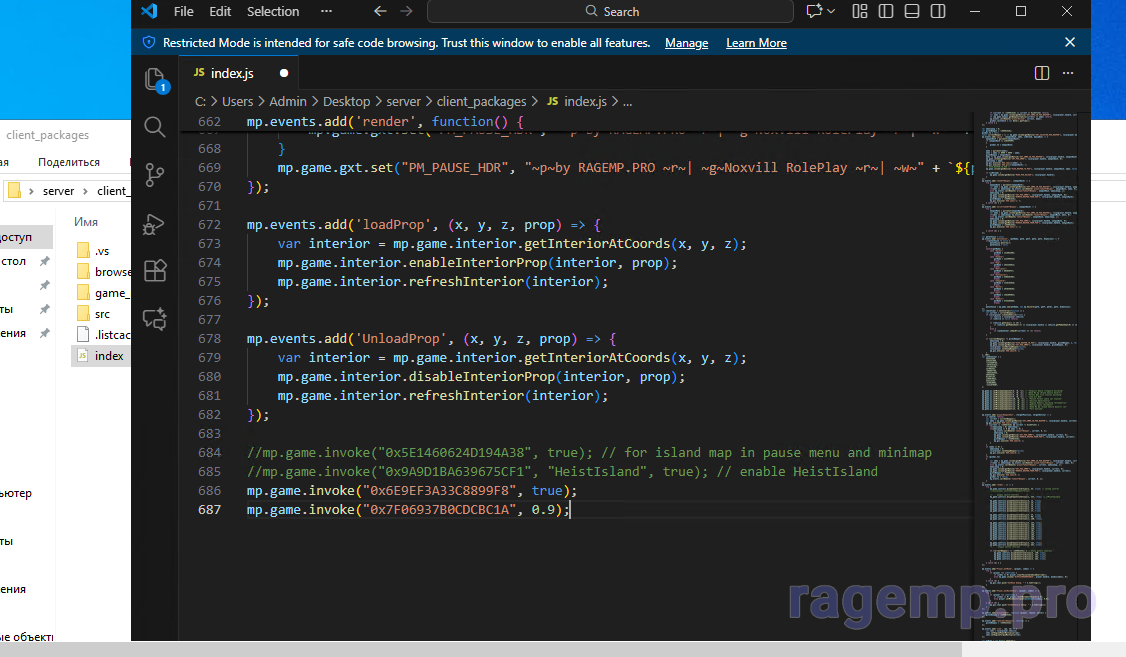Toggle the bottom Panel visibility
Screen dimensions: 1126x657
click(x=910, y=11)
